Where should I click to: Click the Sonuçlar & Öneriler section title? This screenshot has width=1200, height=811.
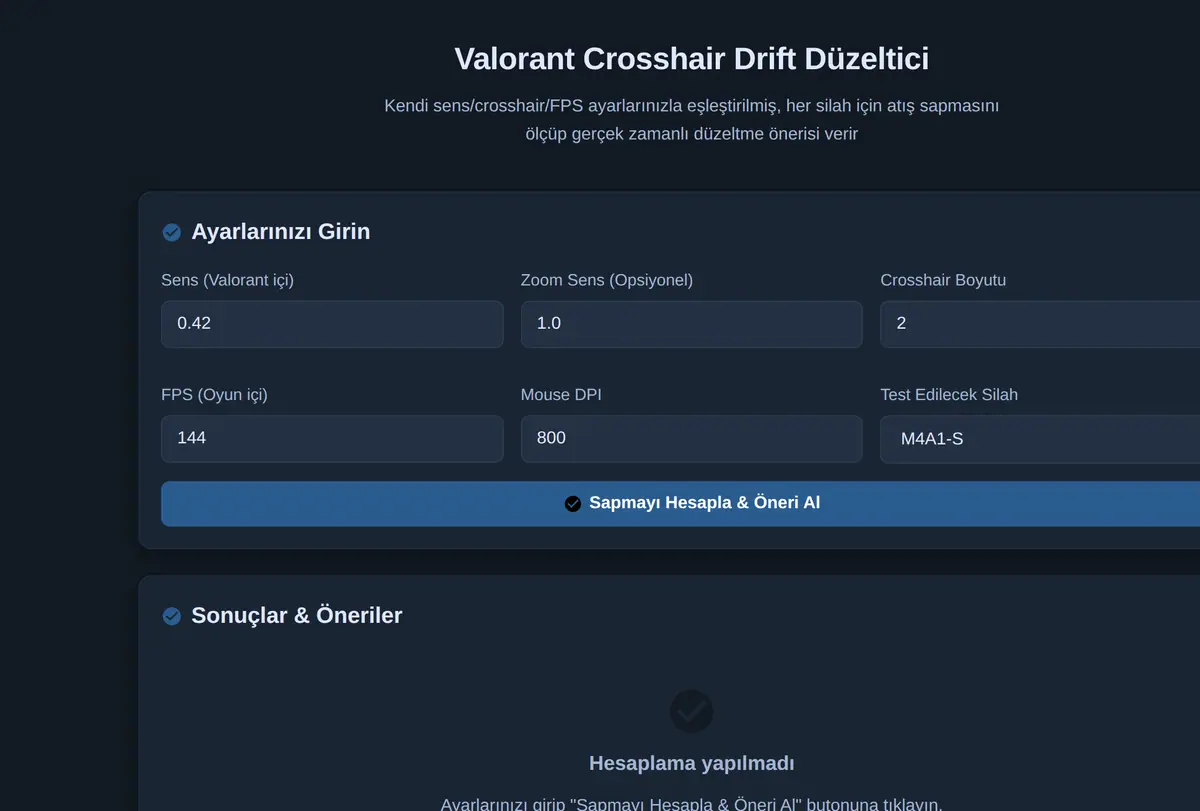(x=297, y=616)
